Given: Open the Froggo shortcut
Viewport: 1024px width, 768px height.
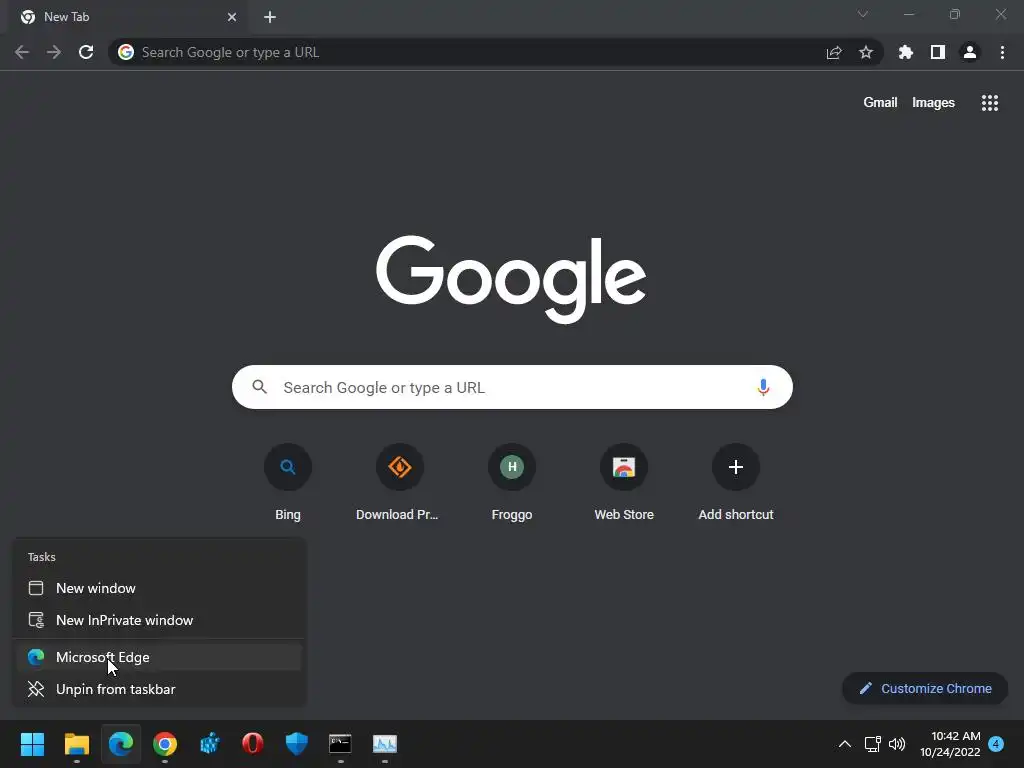Looking at the screenshot, I should click(512, 483).
